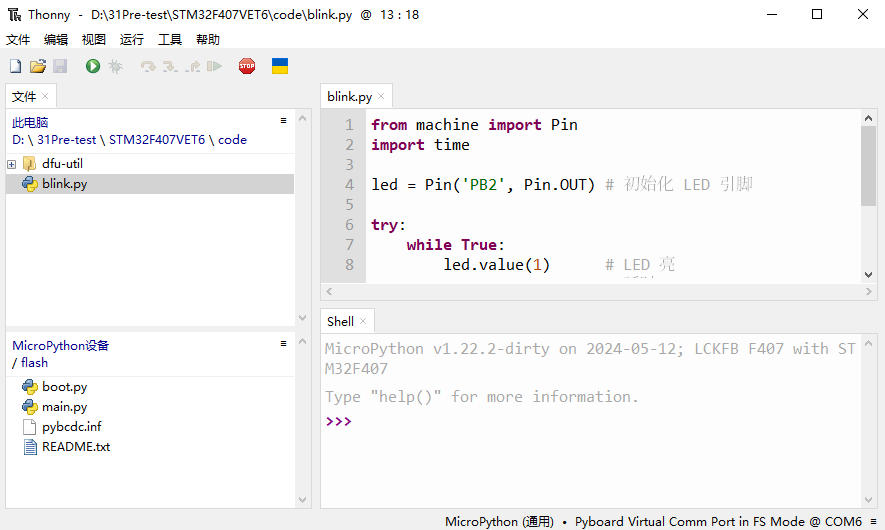Open interpreter selector in the status bar

pyautogui.click(x=653, y=522)
